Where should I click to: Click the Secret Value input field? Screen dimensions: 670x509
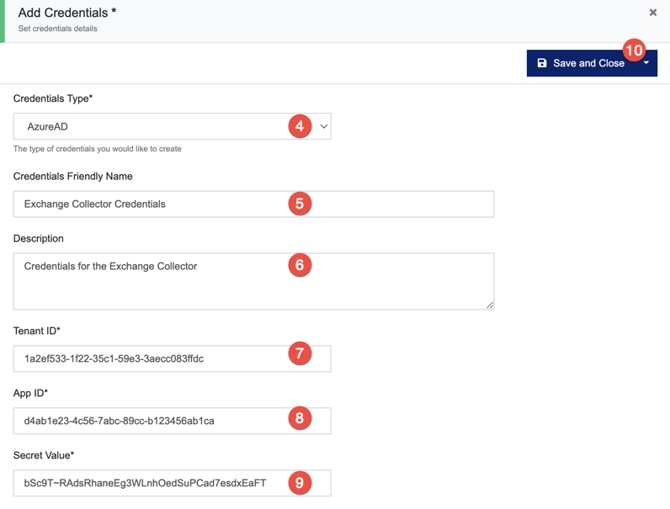tap(172, 483)
